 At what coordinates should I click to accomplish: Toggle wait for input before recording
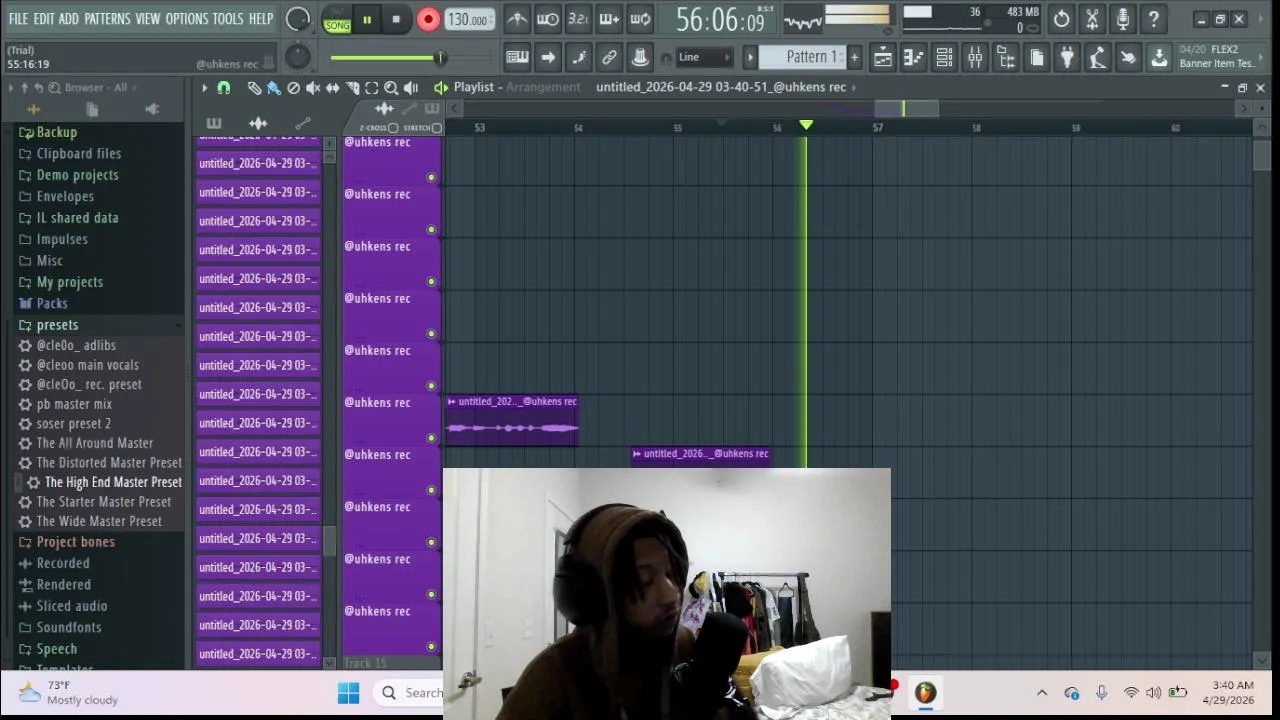(548, 19)
